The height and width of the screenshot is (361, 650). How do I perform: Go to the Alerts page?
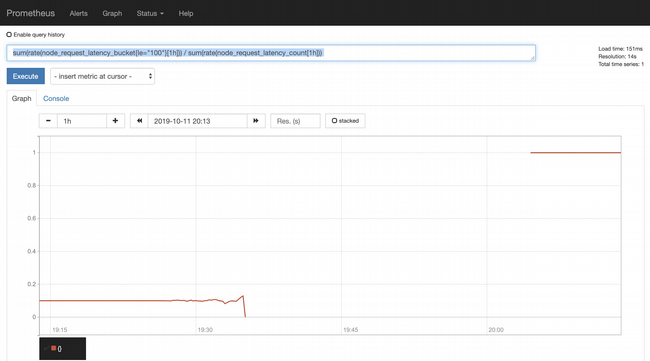click(x=78, y=13)
